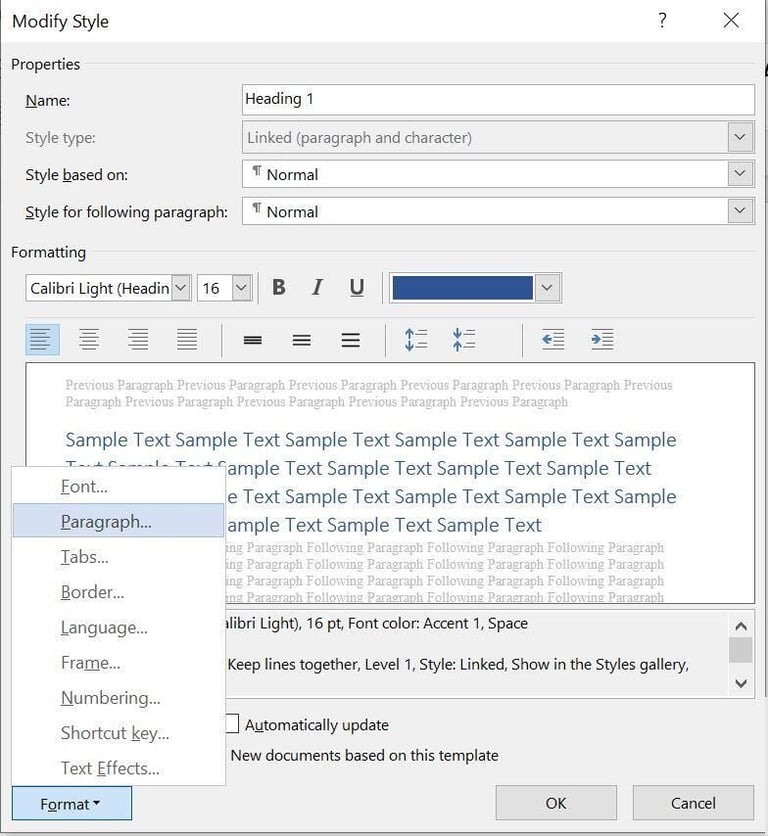Expand the font size dropdown
Image resolution: width=768 pixels, height=836 pixels.
(241, 288)
